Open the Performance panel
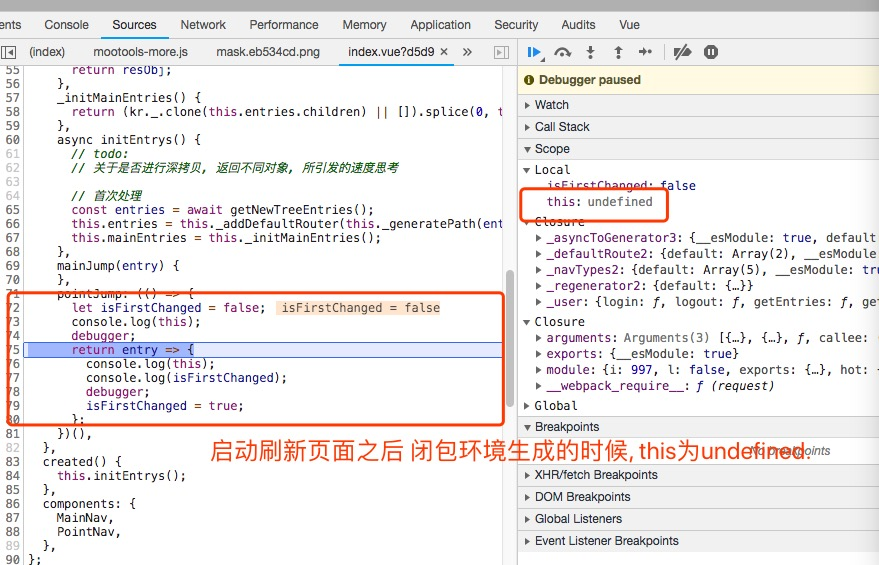Viewport: 879px width, 565px height. [284, 25]
